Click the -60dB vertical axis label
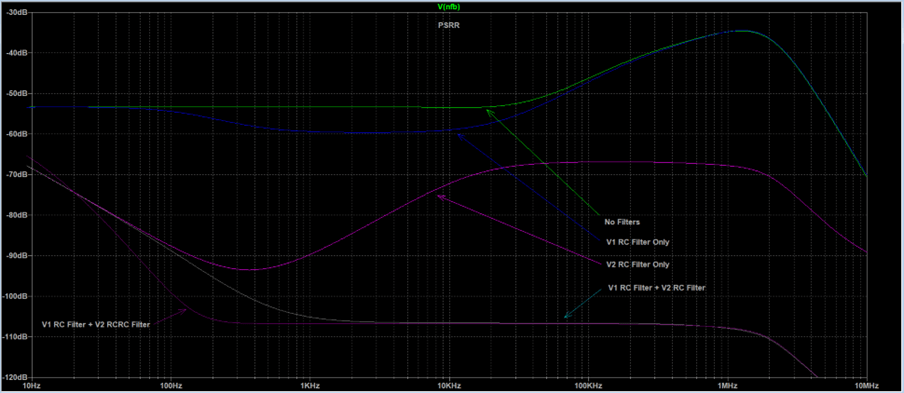The width and height of the screenshot is (904, 393). pos(16,134)
